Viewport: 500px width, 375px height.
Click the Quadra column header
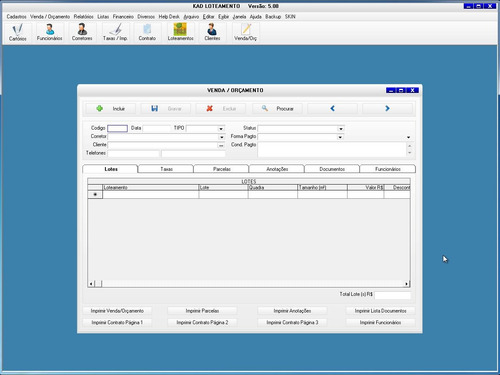[x=273, y=188]
